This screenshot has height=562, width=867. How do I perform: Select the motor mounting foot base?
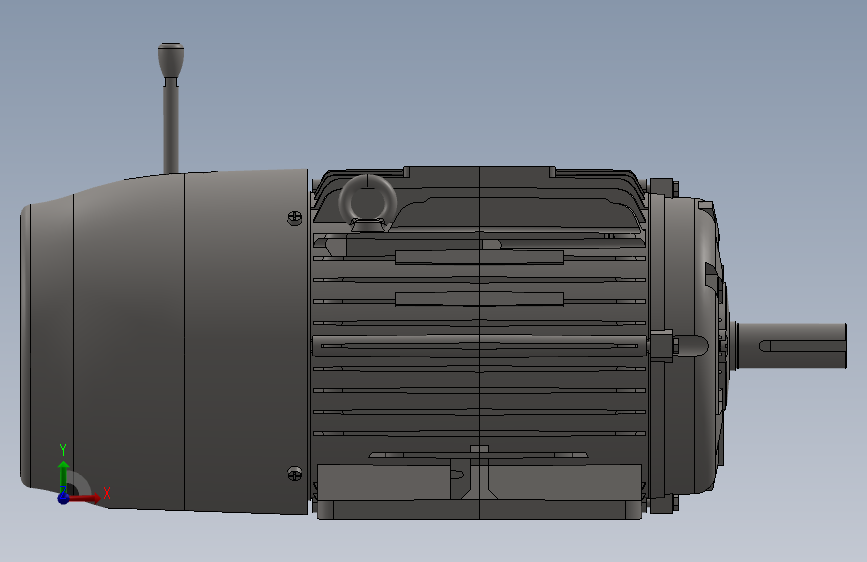click(x=479, y=510)
